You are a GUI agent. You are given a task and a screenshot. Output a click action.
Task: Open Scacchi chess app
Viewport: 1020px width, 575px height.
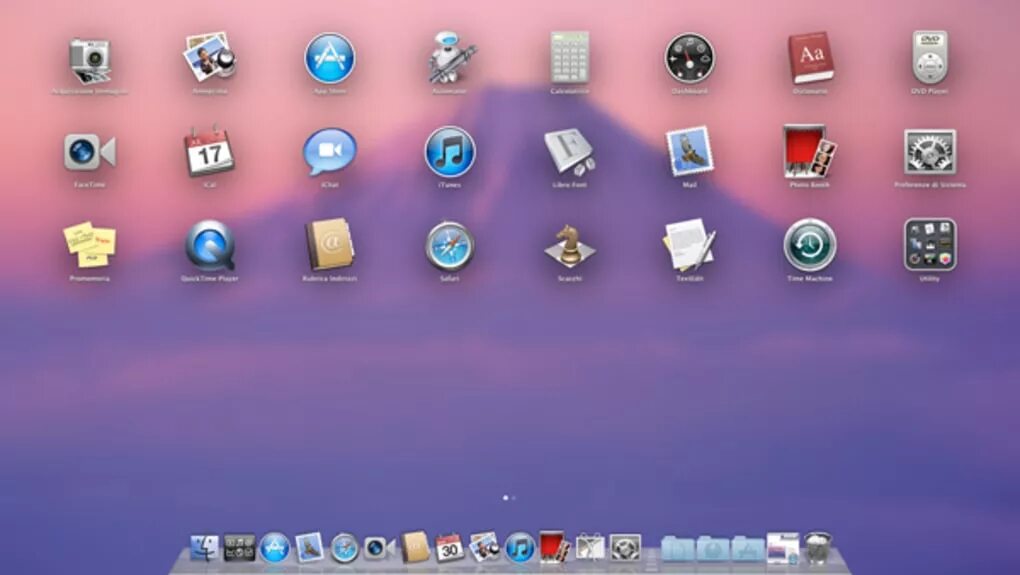pos(569,245)
